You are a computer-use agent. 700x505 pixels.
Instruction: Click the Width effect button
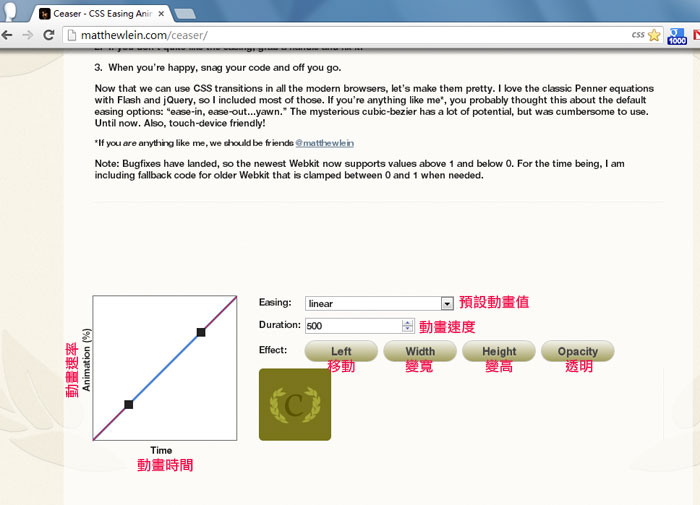coord(420,351)
